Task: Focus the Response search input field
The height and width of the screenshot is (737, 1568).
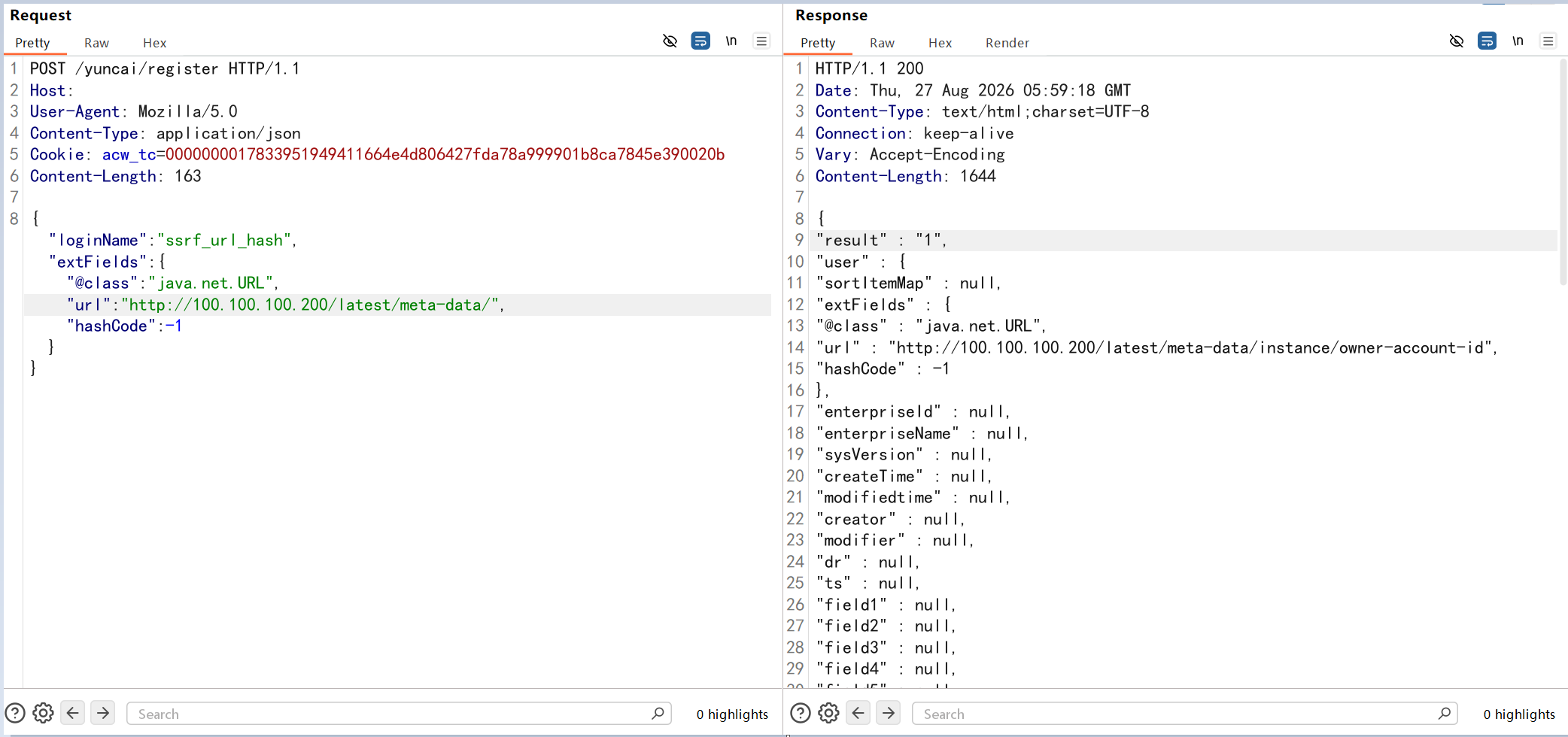Action: coord(1184,714)
